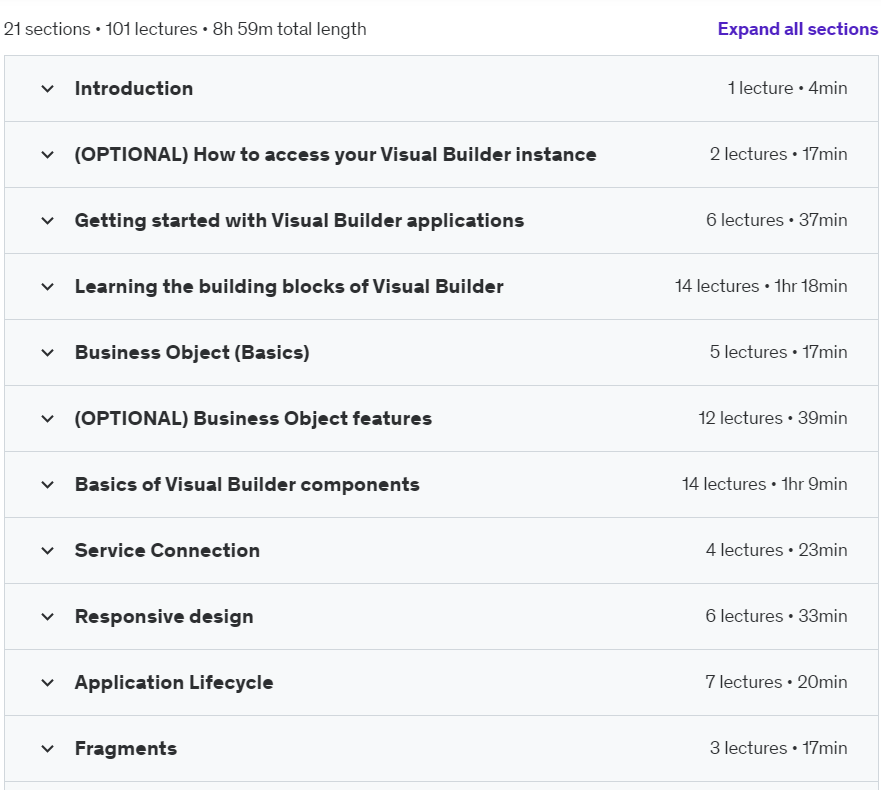The width and height of the screenshot is (881, 790).
Task: Expand the Responsive design chevron
Action: (x=48, y=616)
